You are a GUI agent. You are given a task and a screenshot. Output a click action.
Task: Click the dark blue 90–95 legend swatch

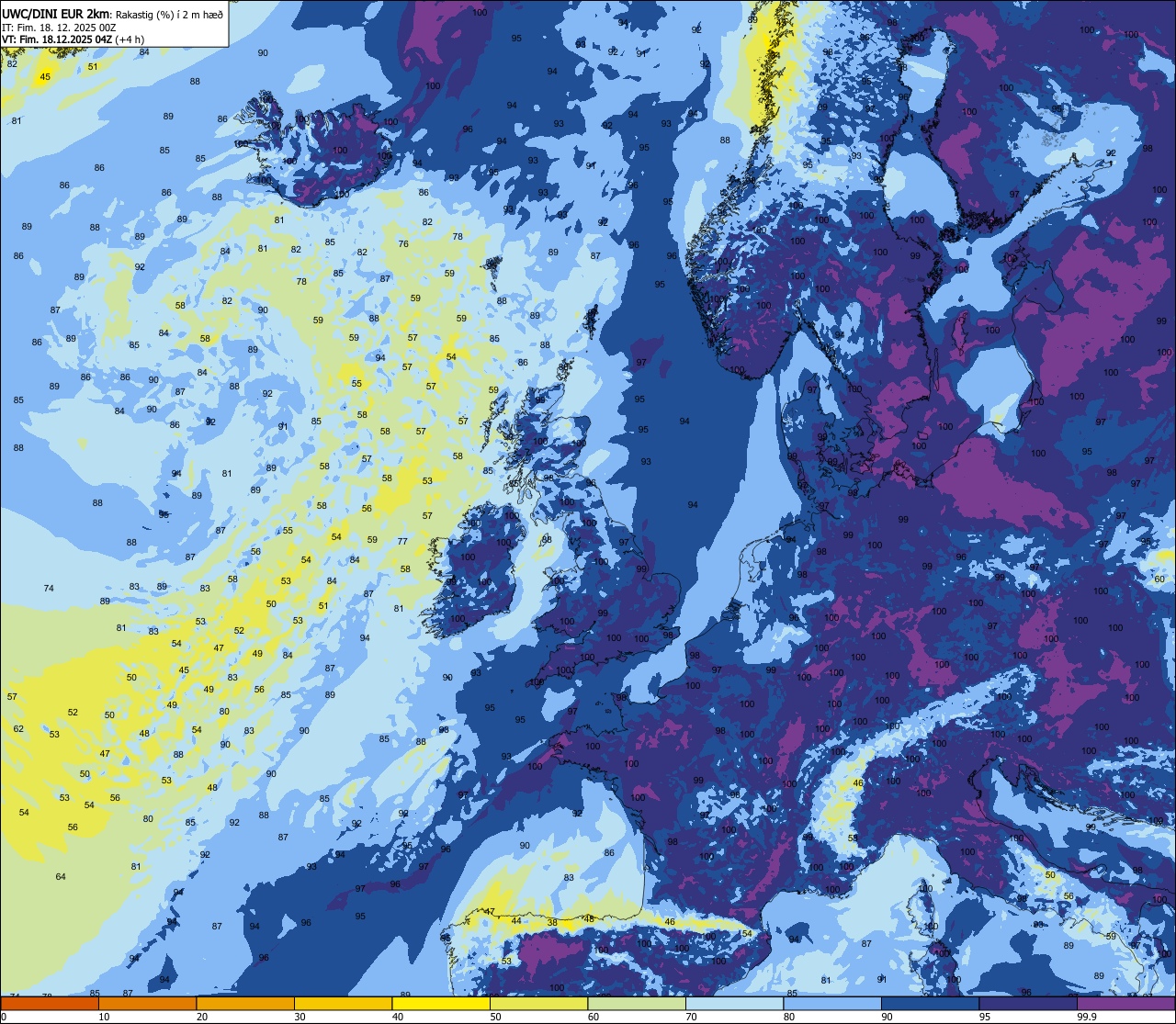tap(931, 1003)
